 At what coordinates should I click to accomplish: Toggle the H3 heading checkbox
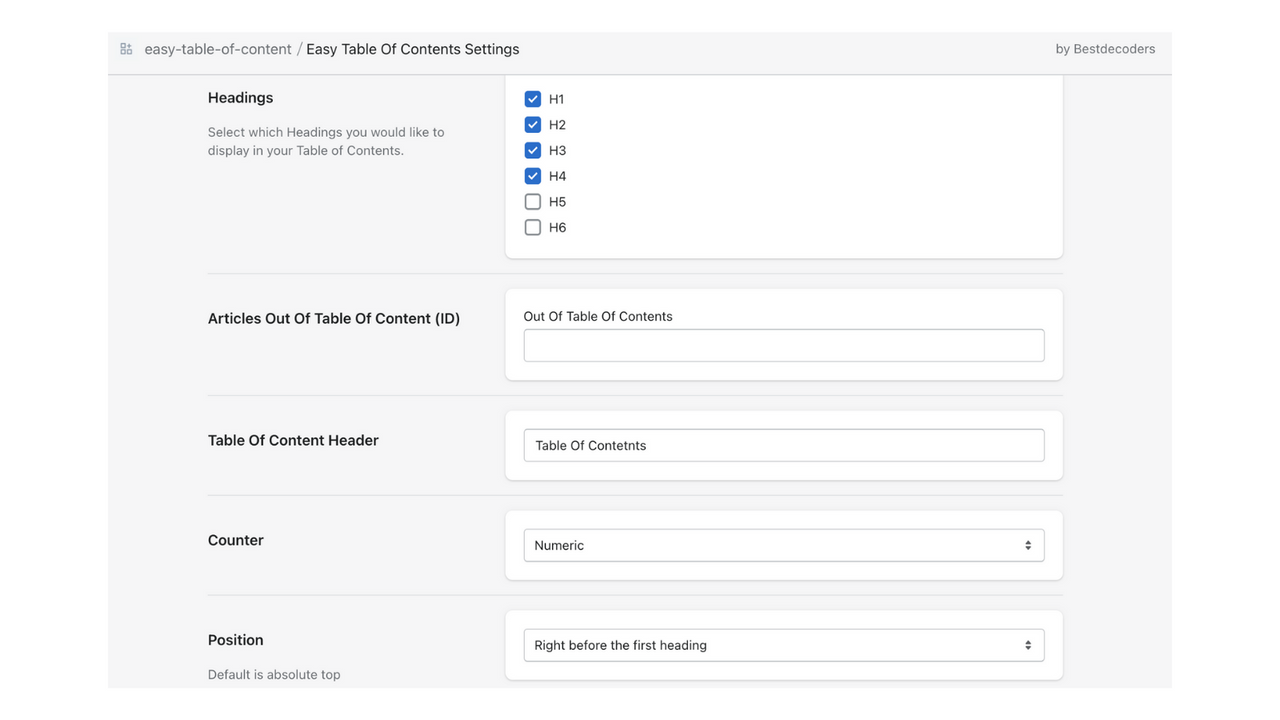click(x=533, y=150)
